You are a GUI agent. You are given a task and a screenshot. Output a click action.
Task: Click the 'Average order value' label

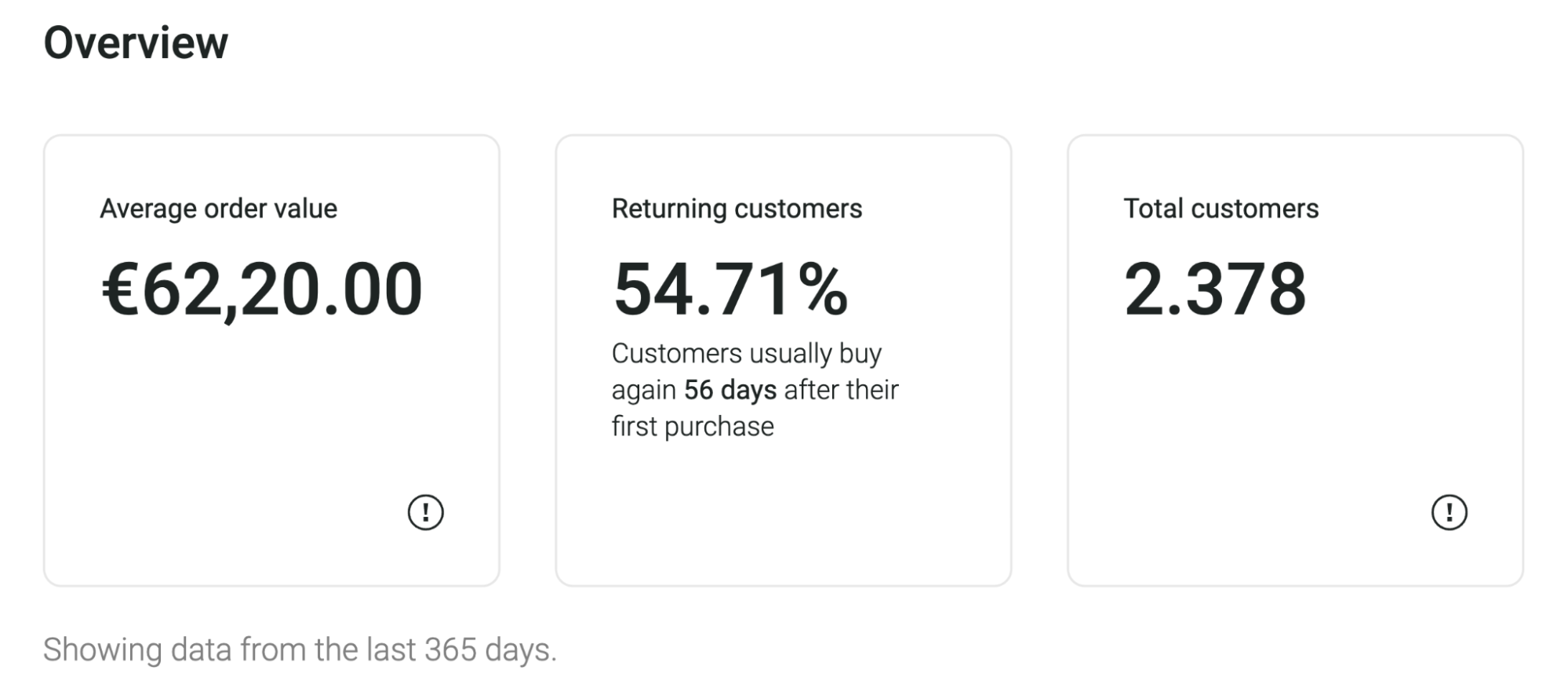tap(218, 209)
